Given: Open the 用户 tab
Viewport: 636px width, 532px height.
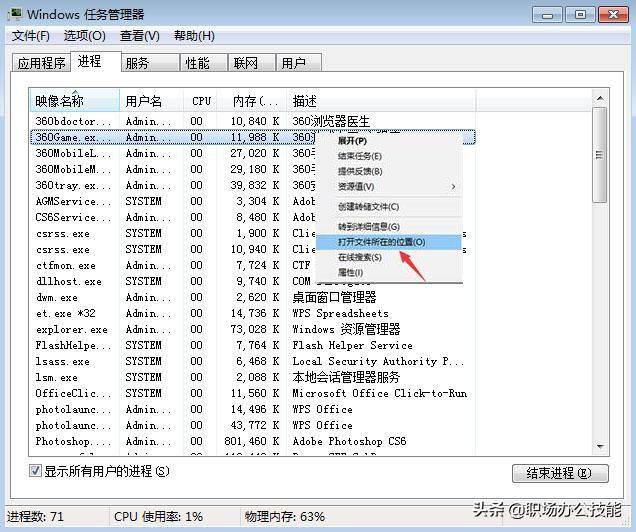Looking at the screenshot, I should (x=299, y=63).
